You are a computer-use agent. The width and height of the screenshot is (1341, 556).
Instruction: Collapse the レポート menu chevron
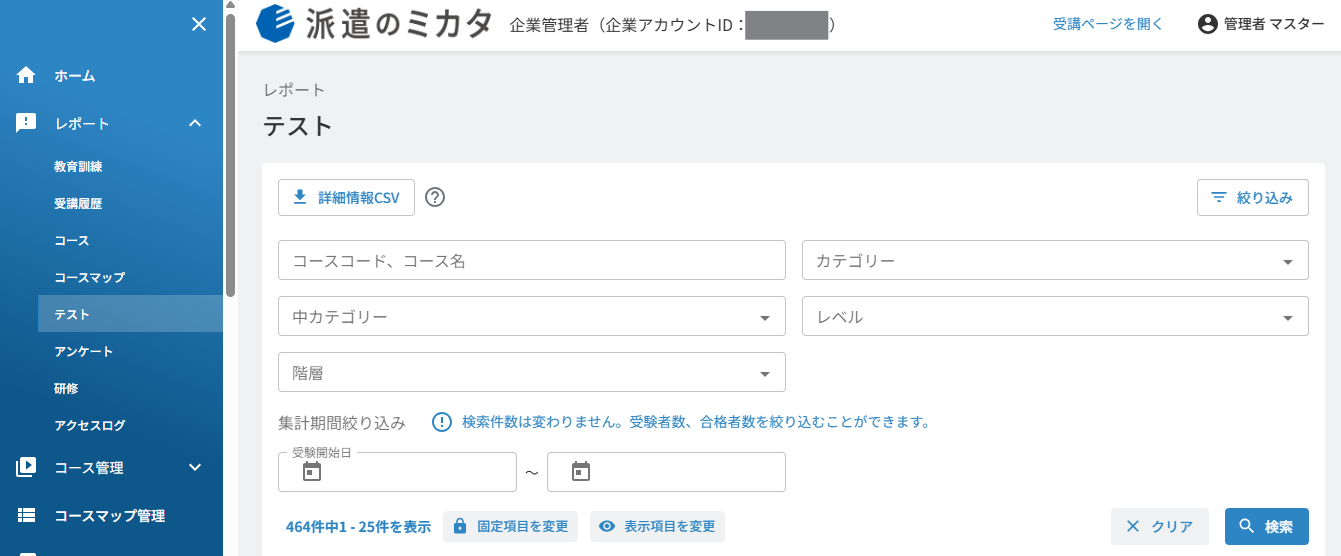[x=195, y=124]
